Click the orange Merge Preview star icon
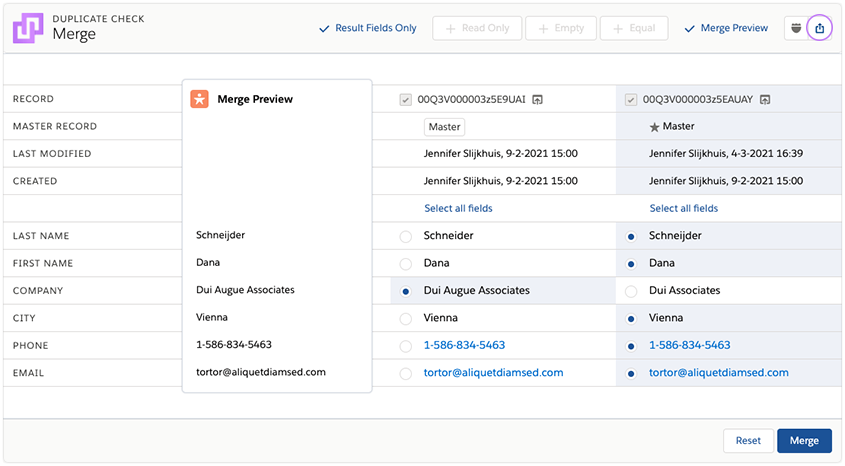This screenshot has height=466, width=845. point(199,99)
